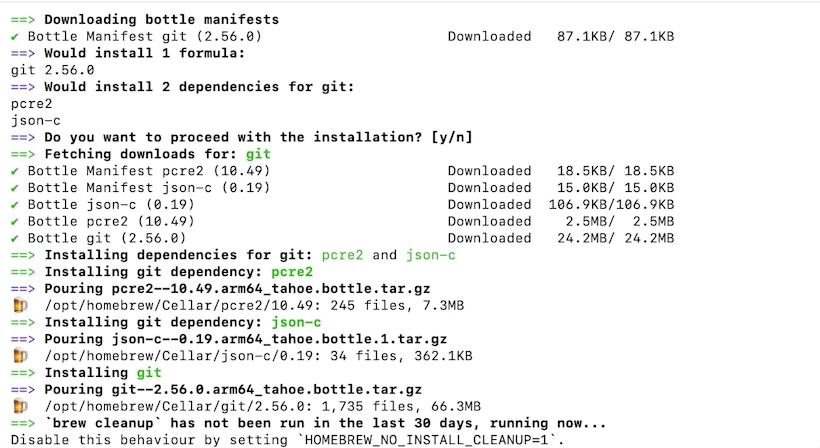Click the green check mark before Bottle pcre2 (10.49)
This screenshot has width=820, height=448.
(15, 221)
